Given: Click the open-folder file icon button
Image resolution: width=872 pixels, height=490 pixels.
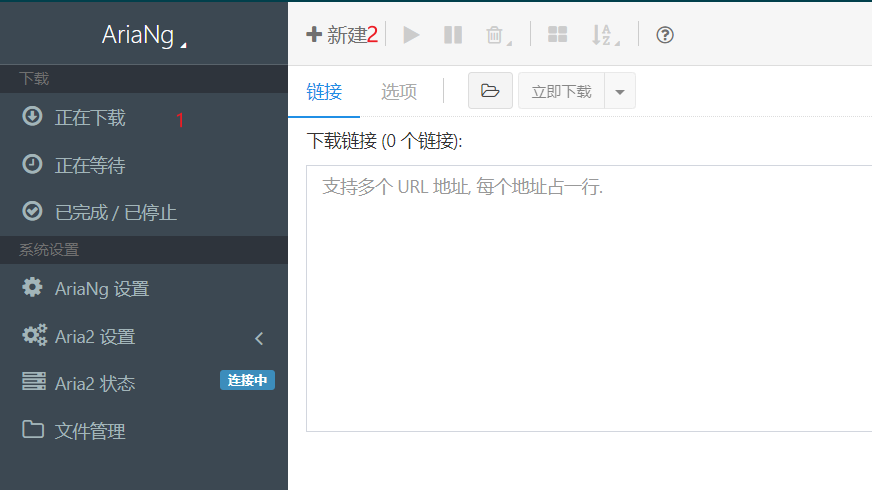Looking at the screenshot, I should (x=490, y=91).
